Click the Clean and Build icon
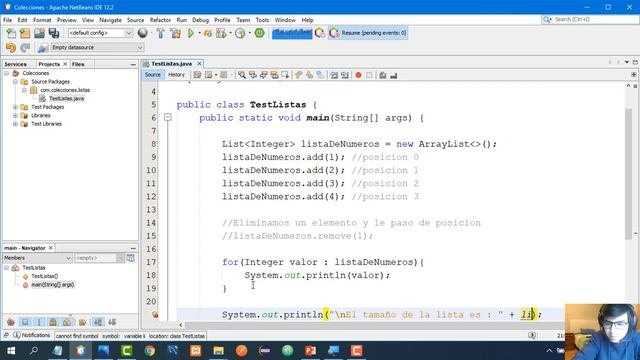 tap(176, 33)
